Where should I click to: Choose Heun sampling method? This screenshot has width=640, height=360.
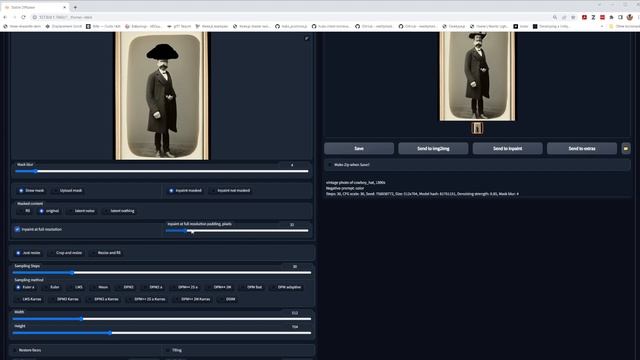[100, 287]
